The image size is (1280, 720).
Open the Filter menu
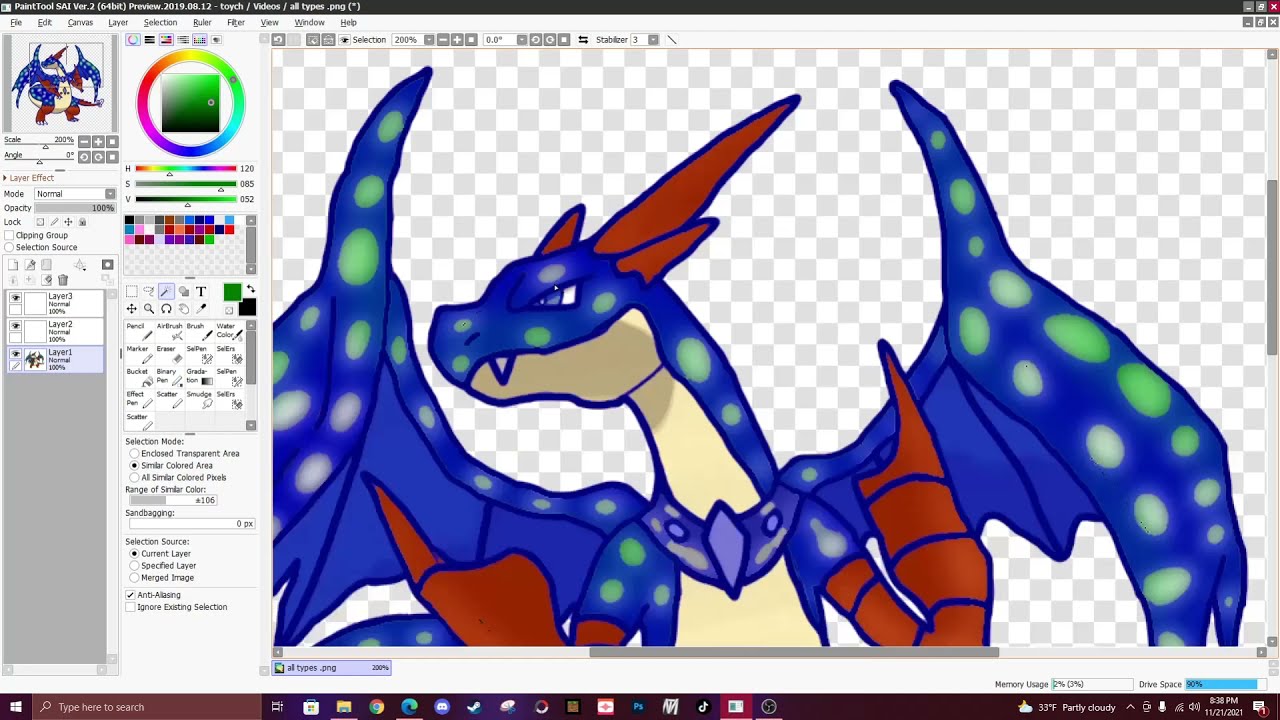(x=236, y=22)
